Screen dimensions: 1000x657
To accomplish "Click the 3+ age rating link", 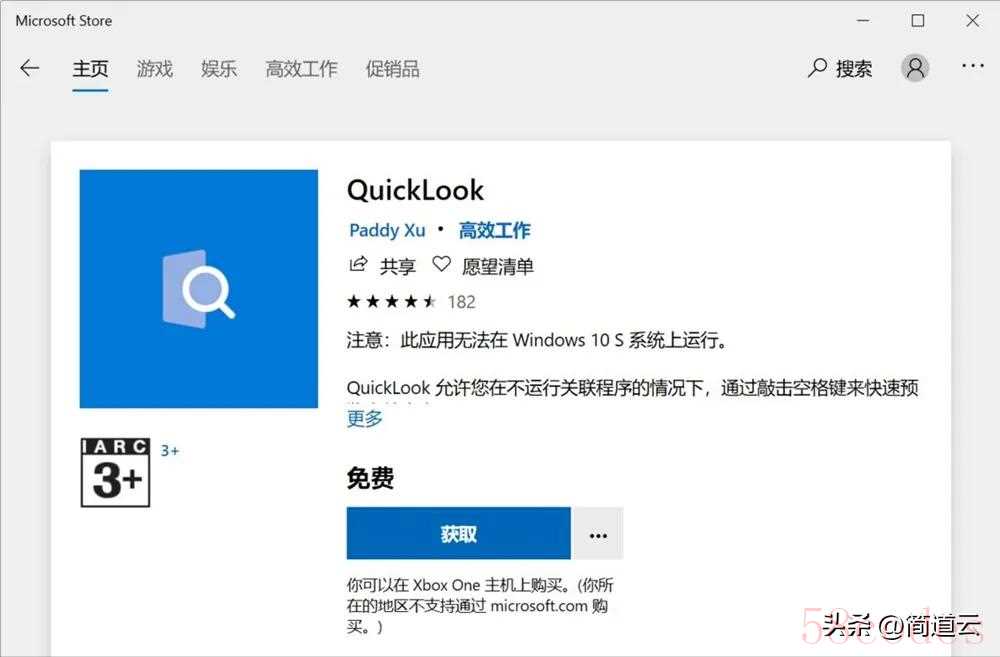I will coord(170,451).
